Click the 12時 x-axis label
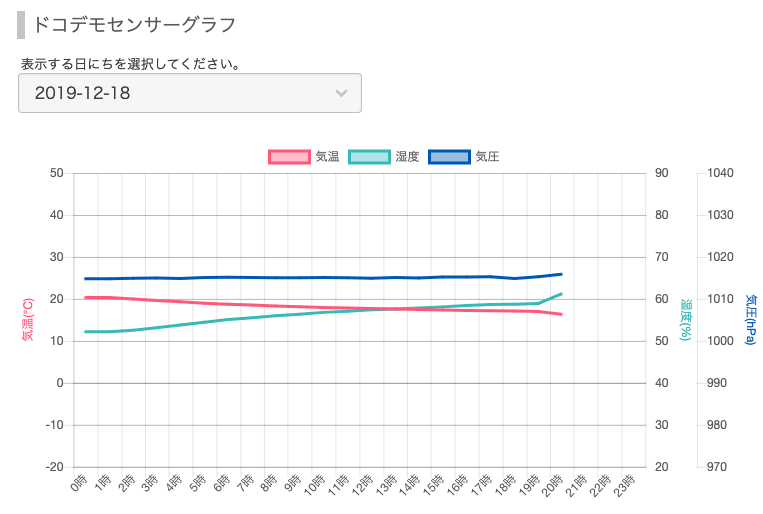Image resolution: width=763 pixels, height=514 pixels. [362, 486]
